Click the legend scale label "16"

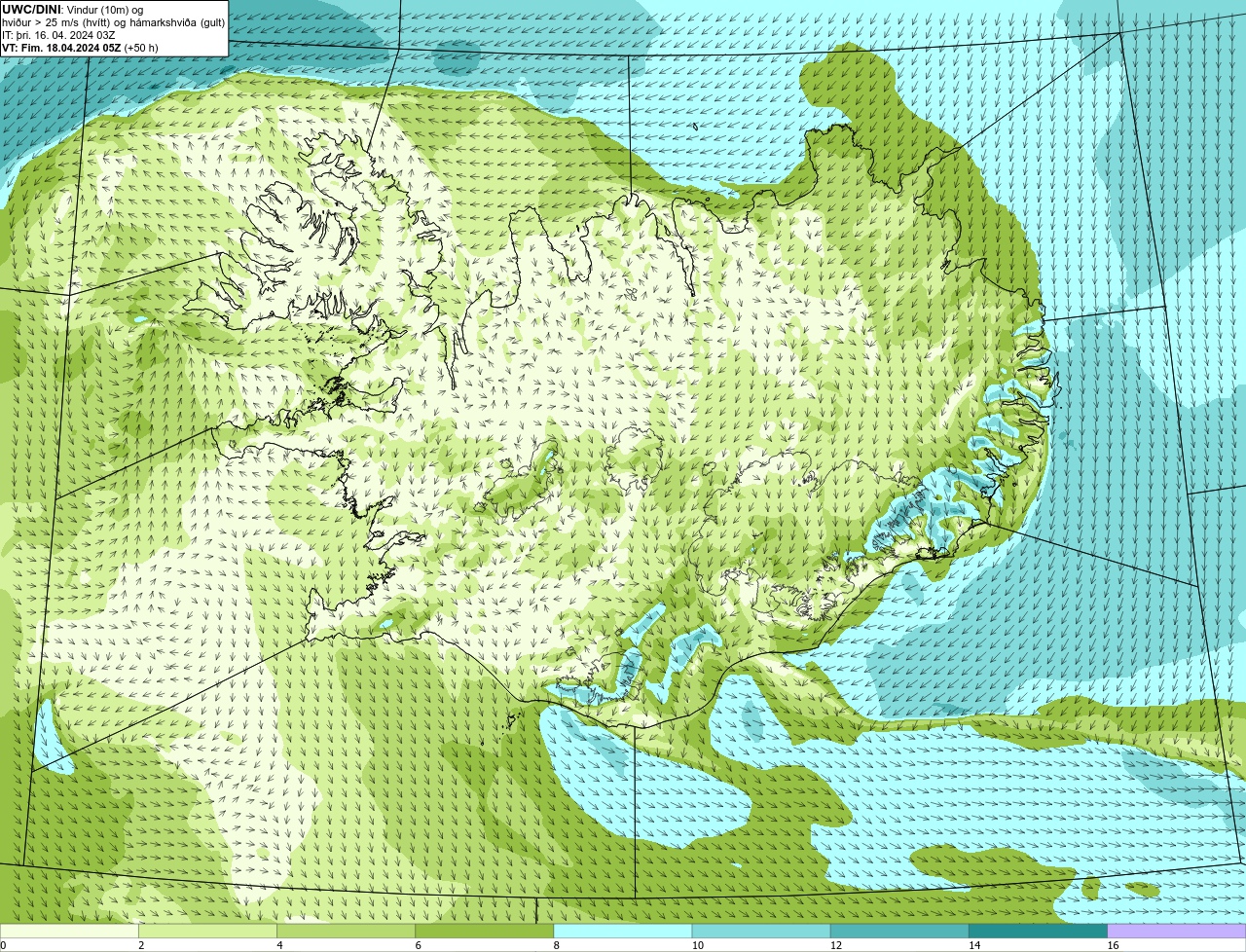coord(1113,945)
